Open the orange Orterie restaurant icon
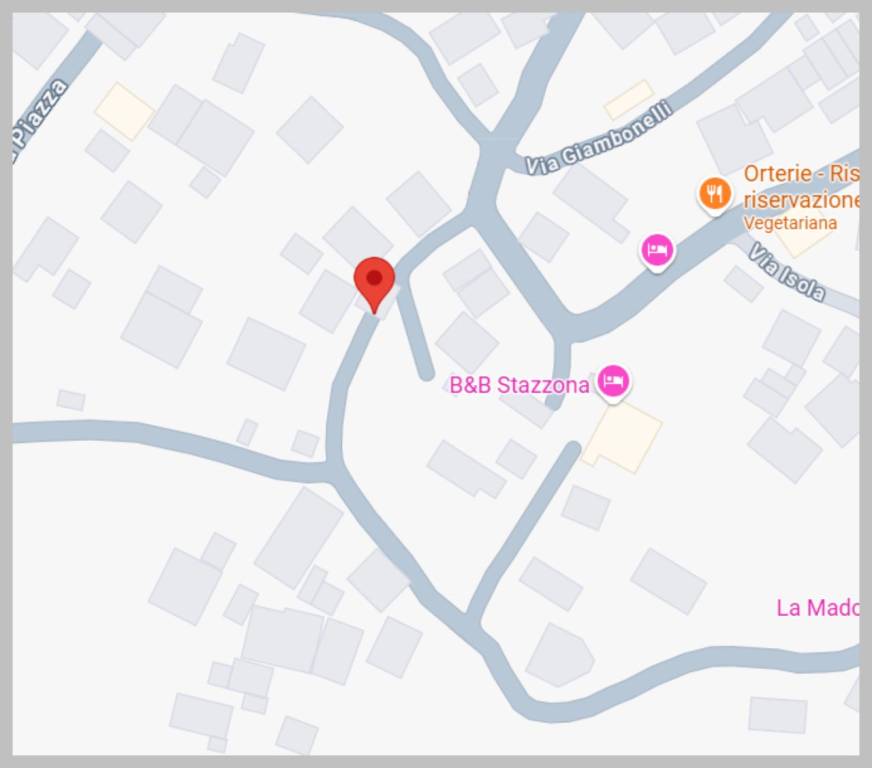 coord(715,195)
